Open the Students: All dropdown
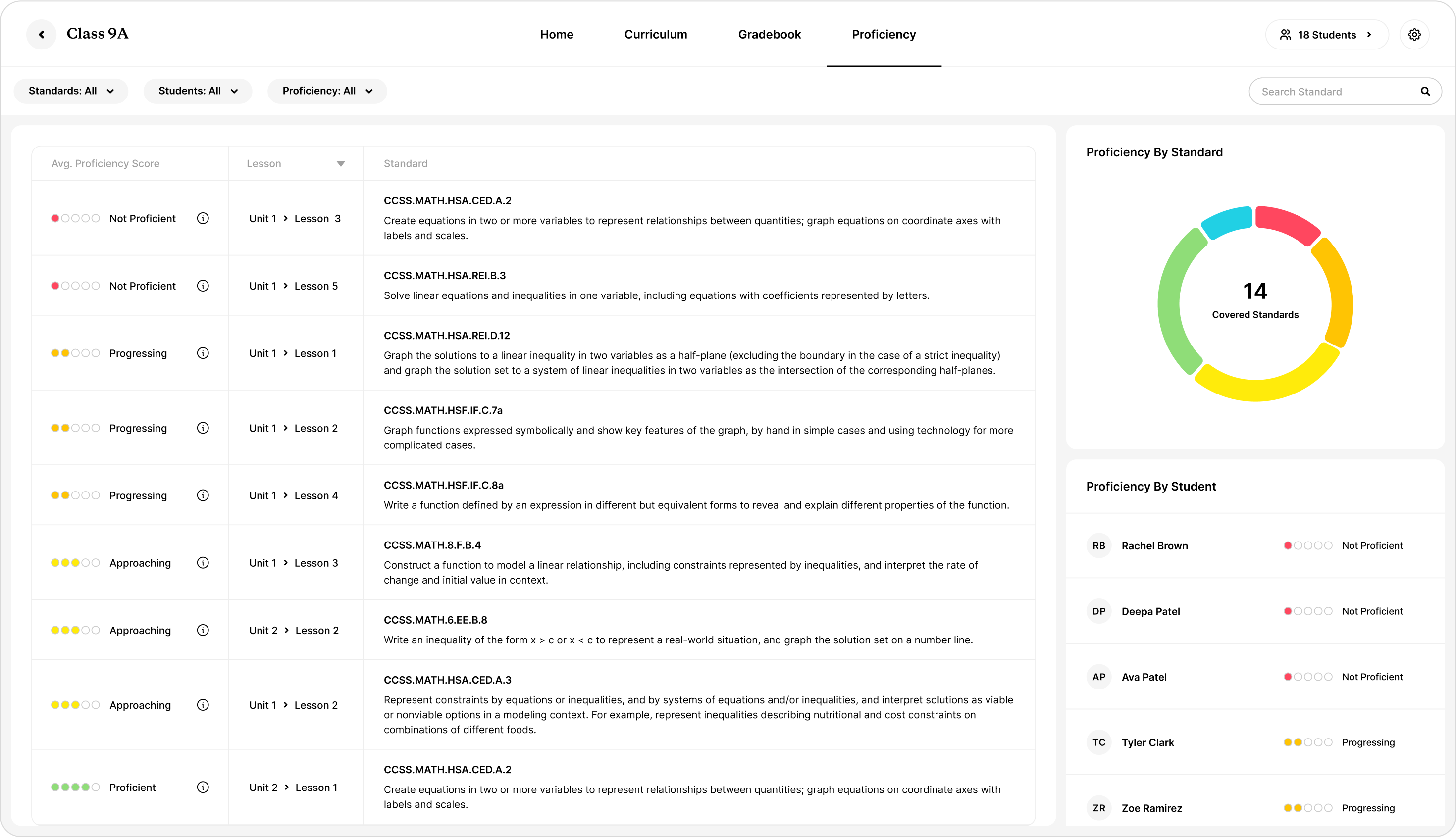This screenshot has width=1456, height=837. [x=198, y=91]
